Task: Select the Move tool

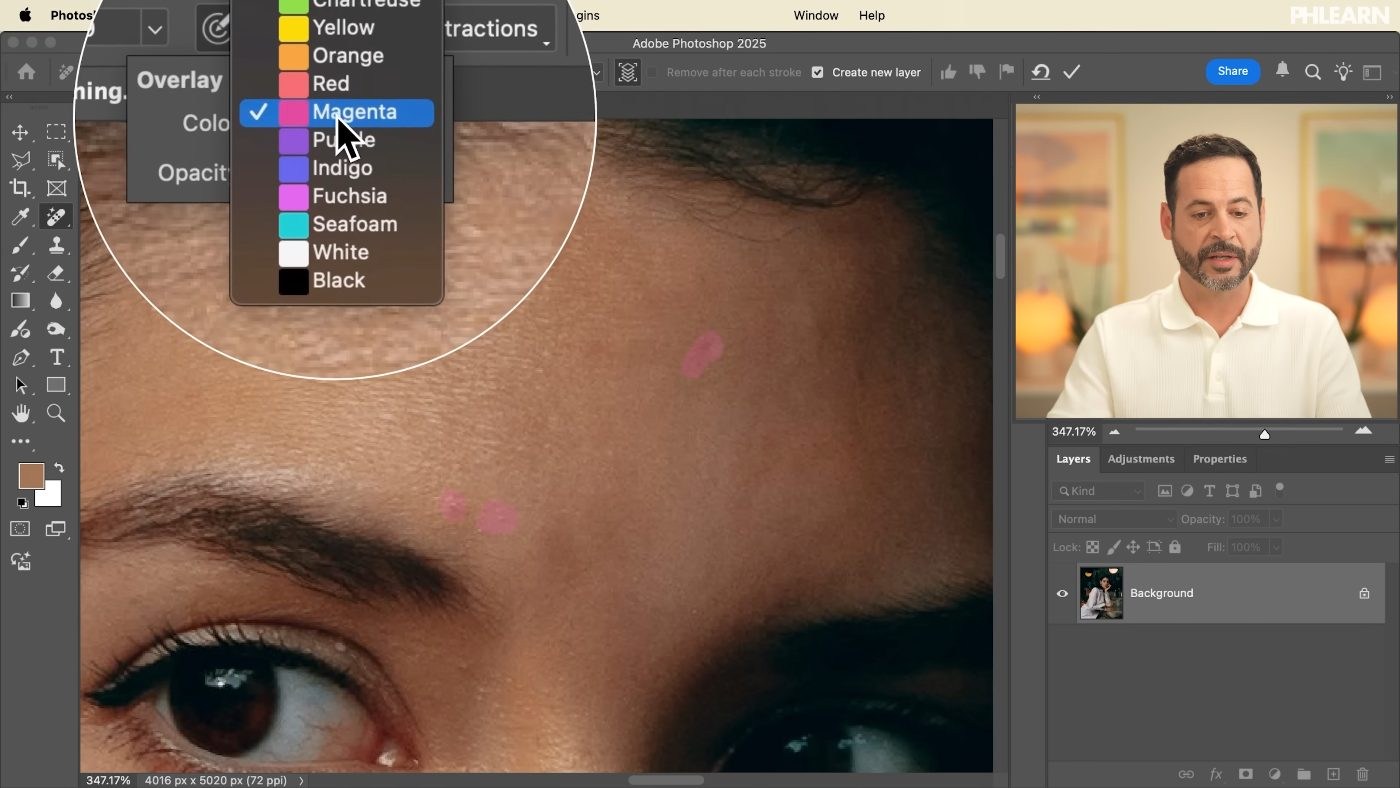Action: coord(20,132)
